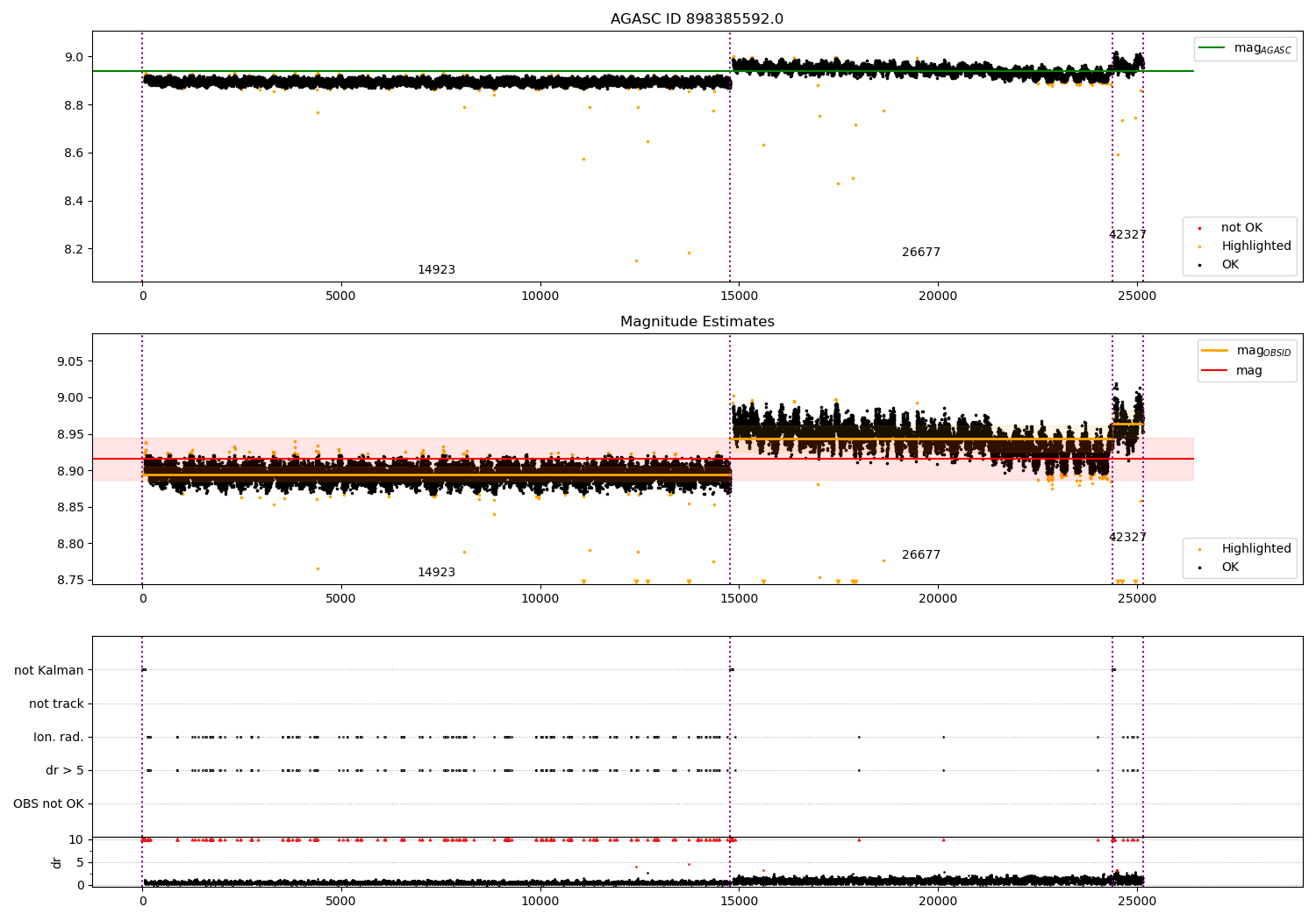Click the 8.2 y-tick on the top plot

click(x=74, y=249)
